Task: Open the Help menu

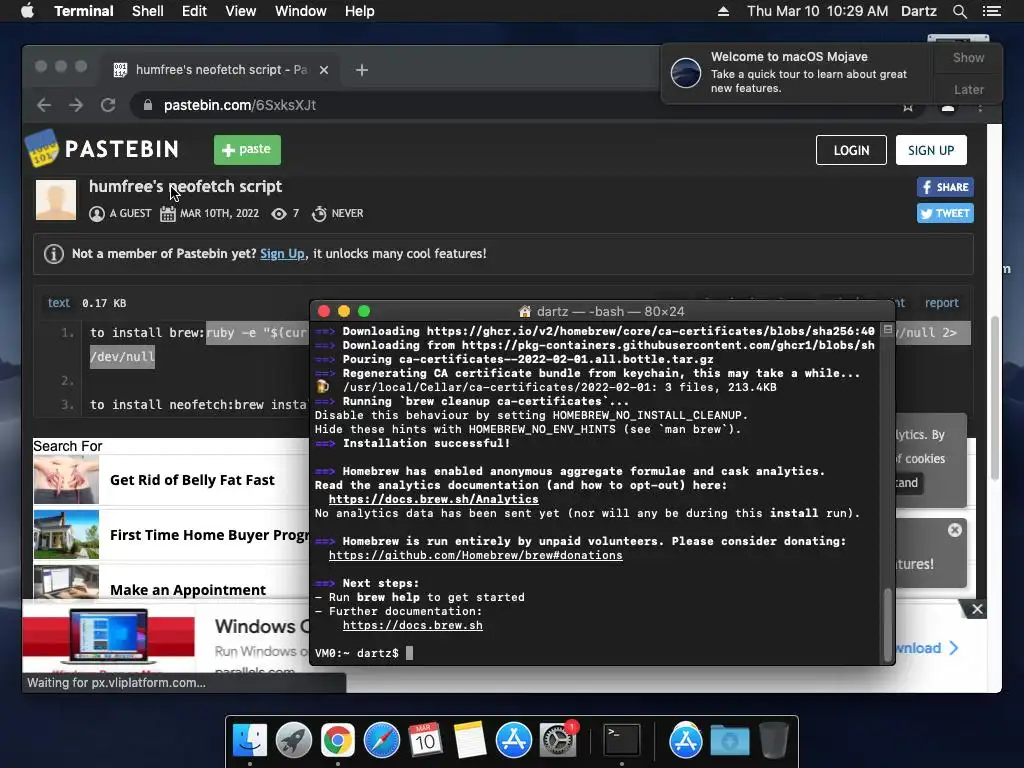Action: coord(360,11)
